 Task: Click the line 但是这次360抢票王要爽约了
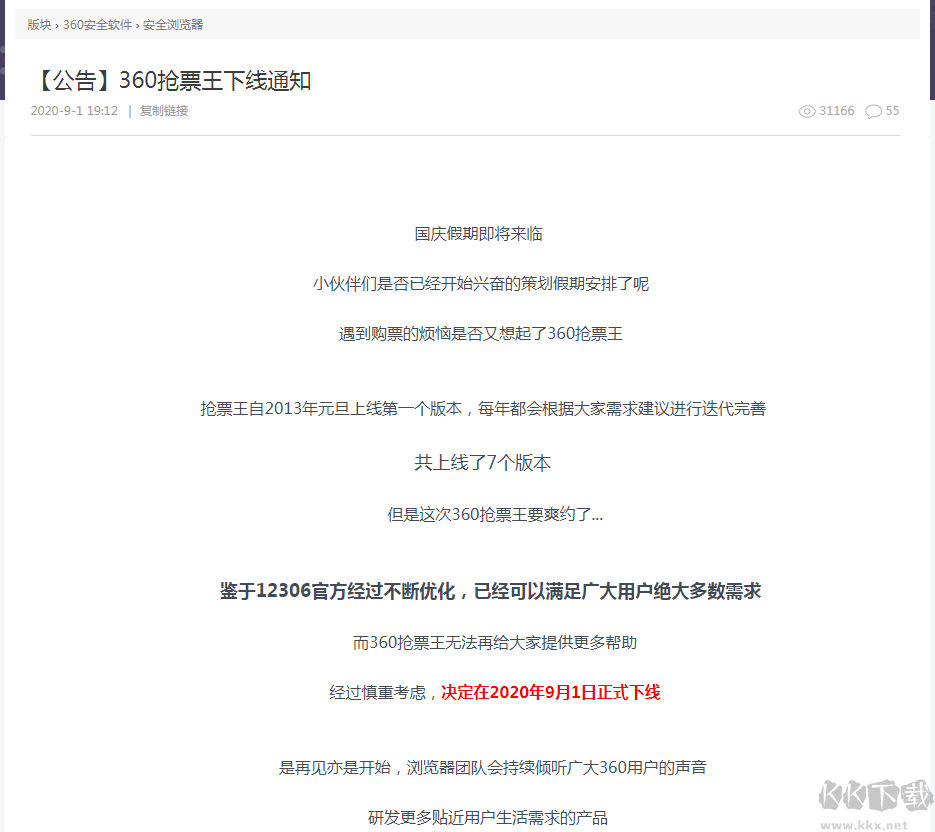(x=495, y=514)
